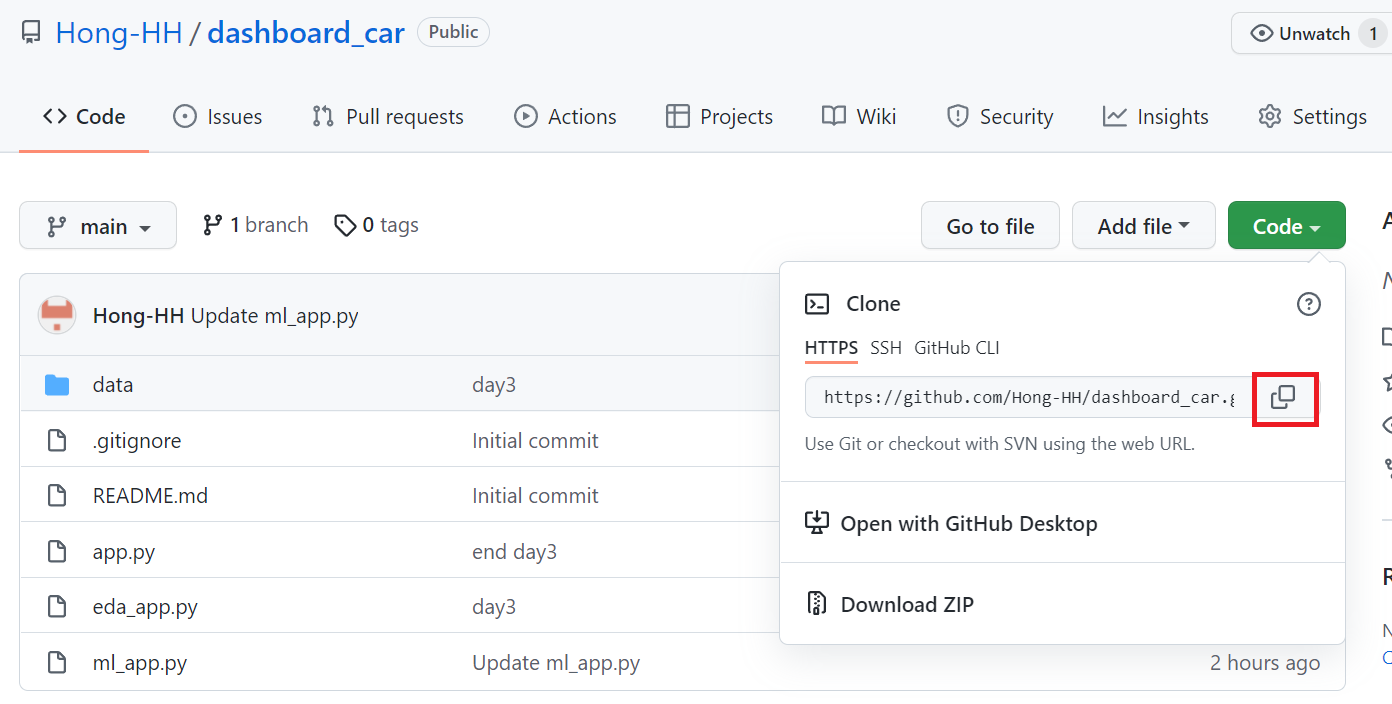Open 'day3' commit message on data row
Viewport: 1392px width, 704px height.
click(x=494, y=385)
